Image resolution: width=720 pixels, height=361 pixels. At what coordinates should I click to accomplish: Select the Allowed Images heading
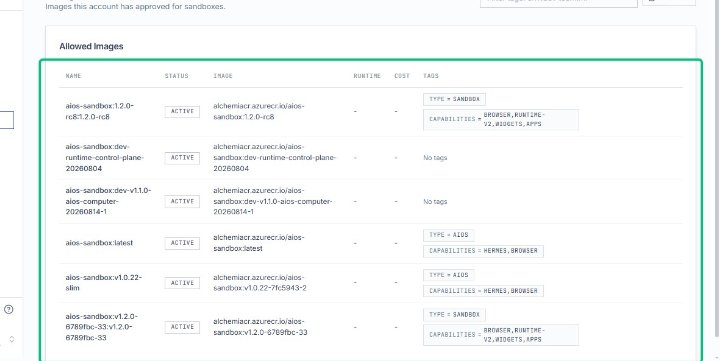[x=91, y=46]
